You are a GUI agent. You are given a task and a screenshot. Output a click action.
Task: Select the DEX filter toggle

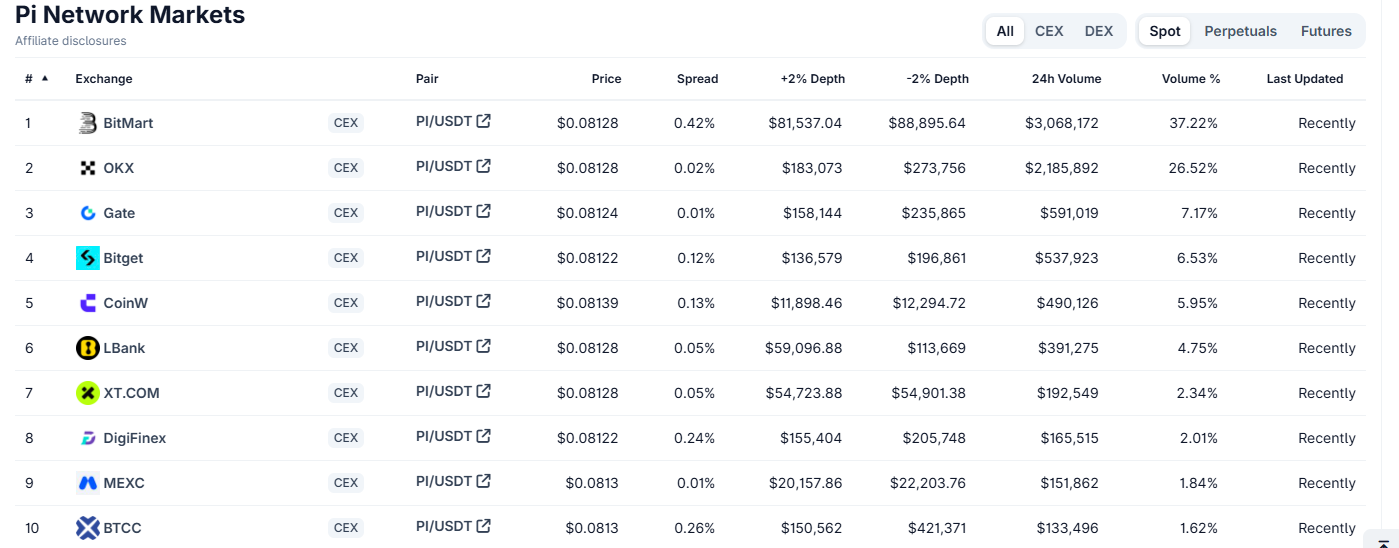point(1099,31)
